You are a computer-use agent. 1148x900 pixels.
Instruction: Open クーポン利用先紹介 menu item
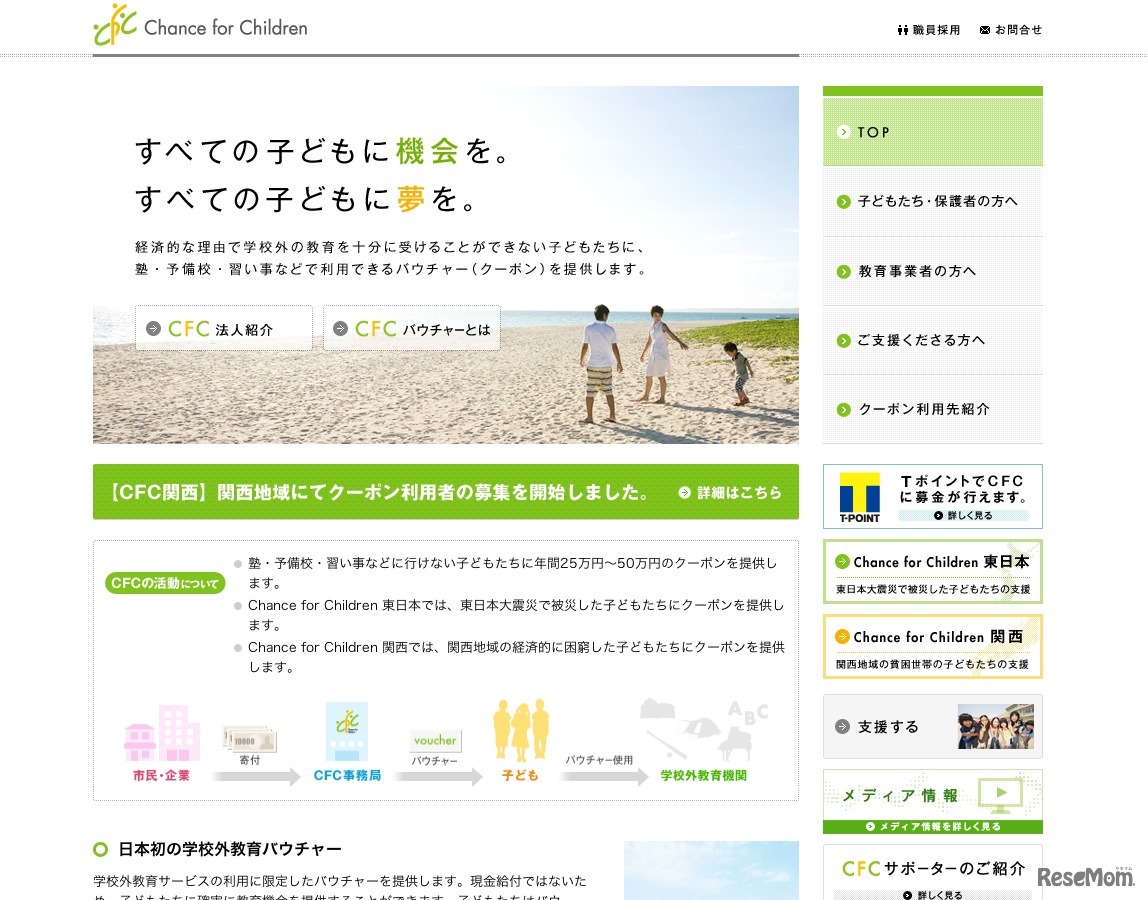(933, 409)
